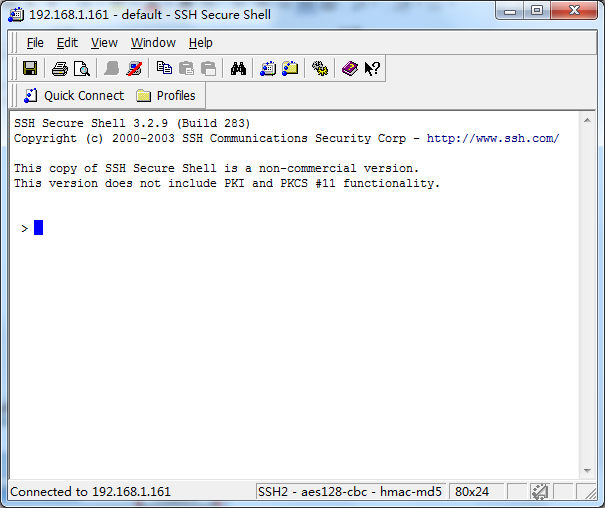Click the application icon in title bar
The width and height of the screenshot is (605, 508).
16,15
